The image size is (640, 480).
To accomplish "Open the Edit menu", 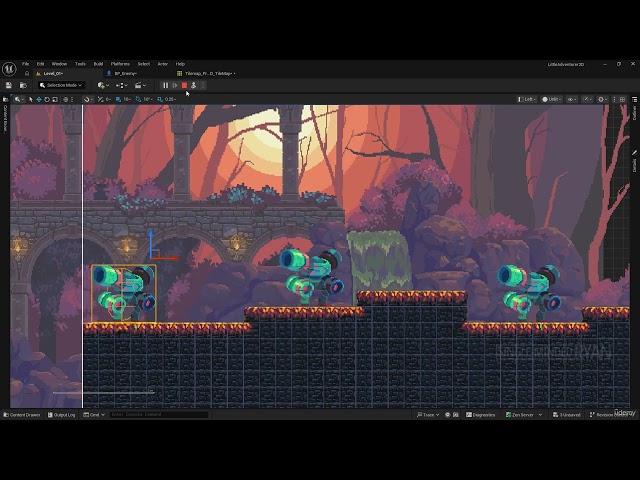I will click(40, 64).
